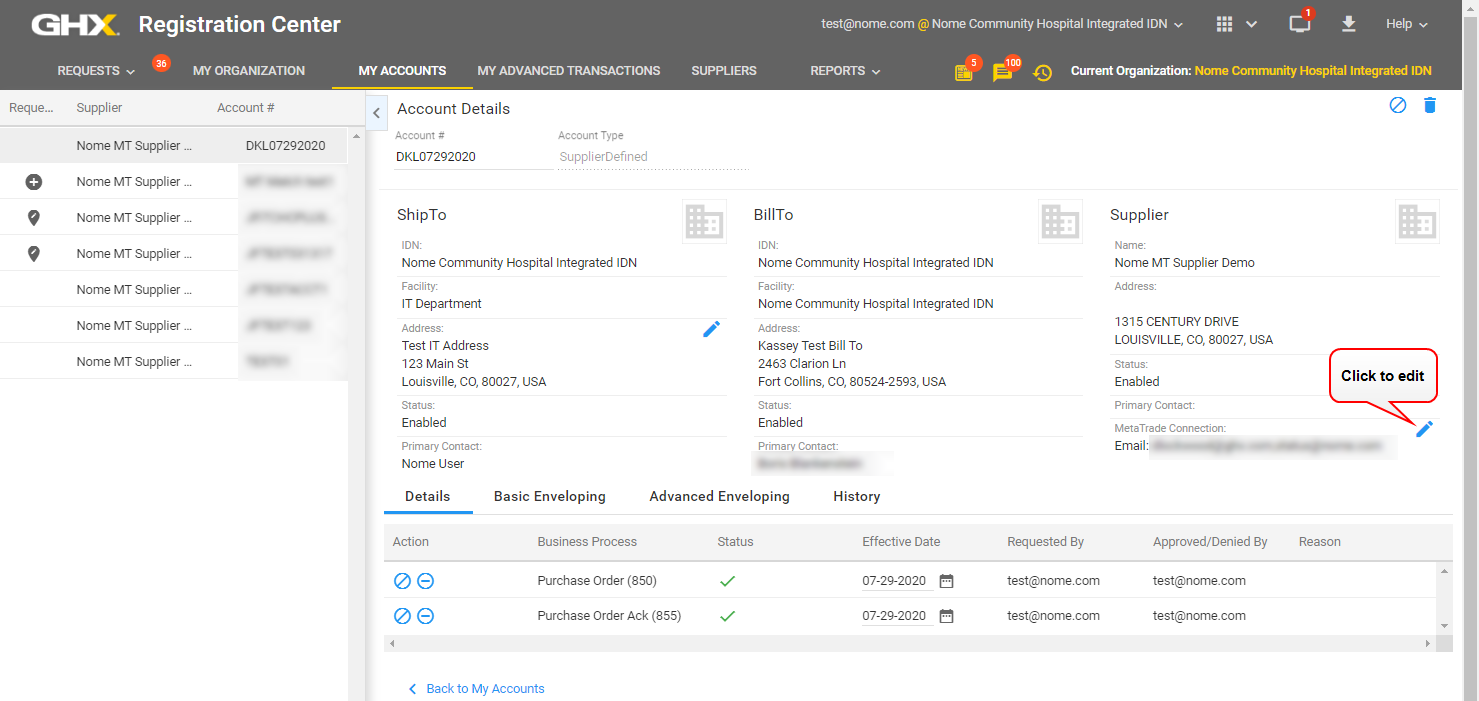Open the History tab
This screenshot has height=701, width=1479.
(x=857, y=497)
